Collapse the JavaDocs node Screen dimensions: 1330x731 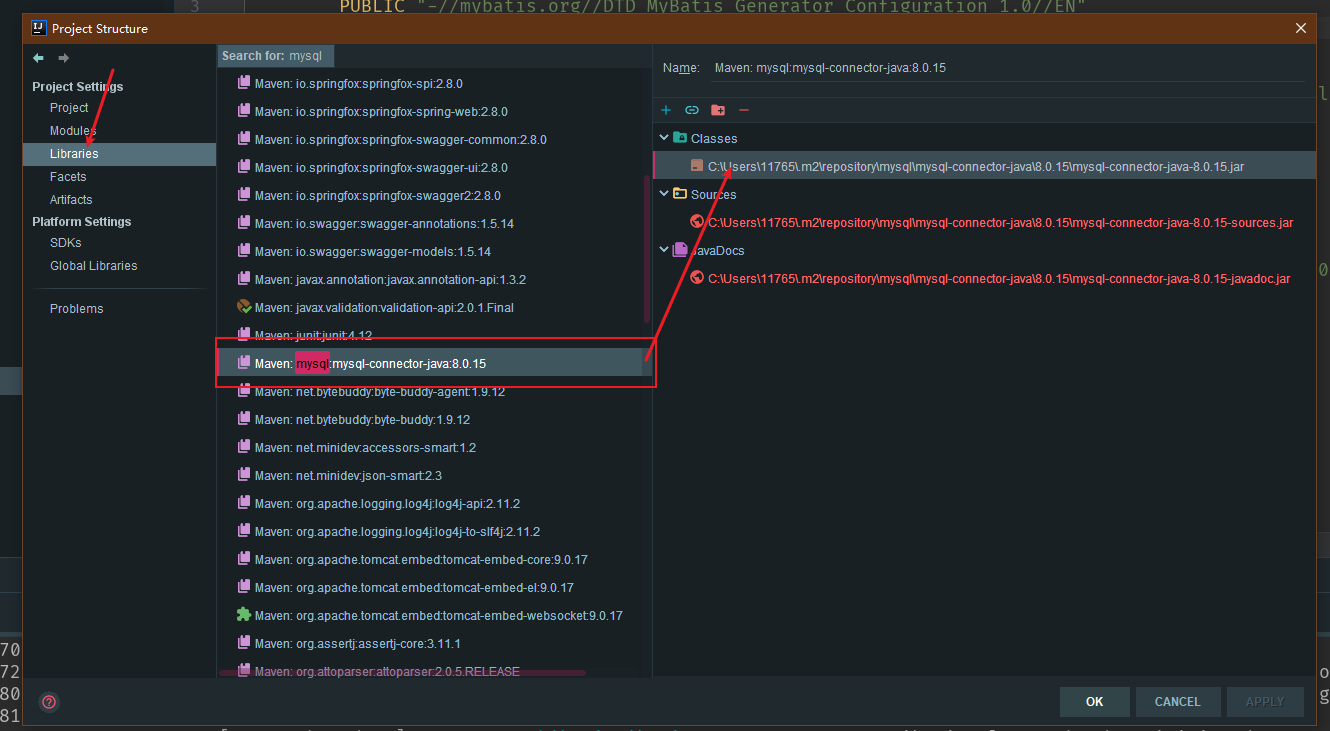[664, 250]
